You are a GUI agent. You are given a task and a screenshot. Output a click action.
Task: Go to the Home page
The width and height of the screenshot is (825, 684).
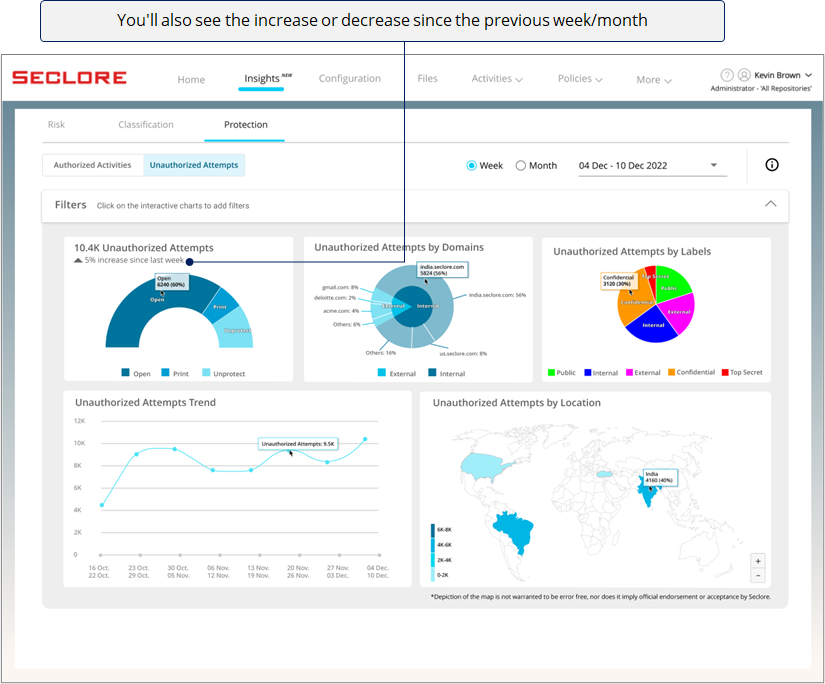pos(191,80)
